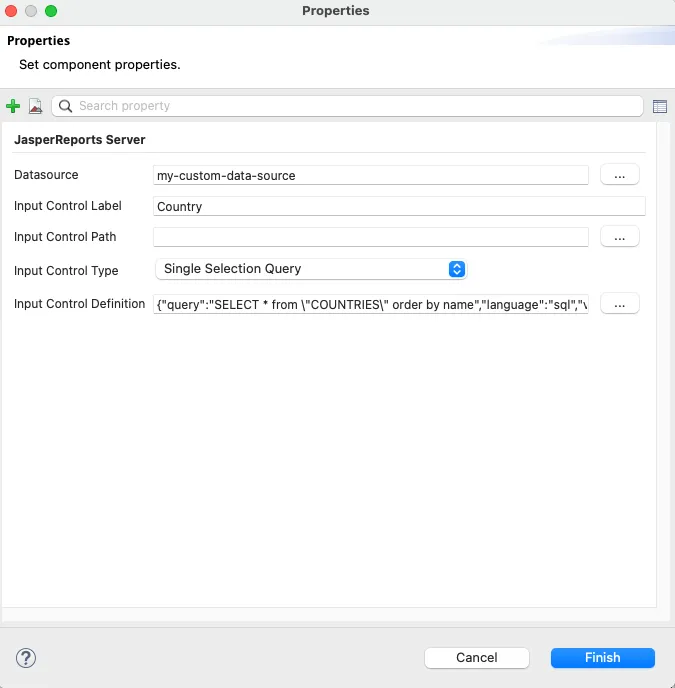
Task: Open the Input Control Definition ellipsis button
Action: [x=620, y=304]
